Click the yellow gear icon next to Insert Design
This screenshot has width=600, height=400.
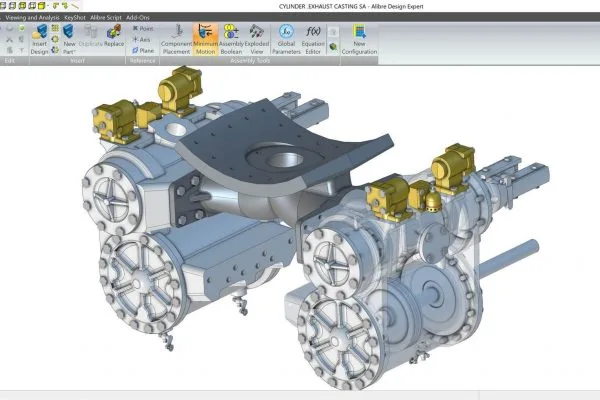pyautogui.click(x=55, y=39)
